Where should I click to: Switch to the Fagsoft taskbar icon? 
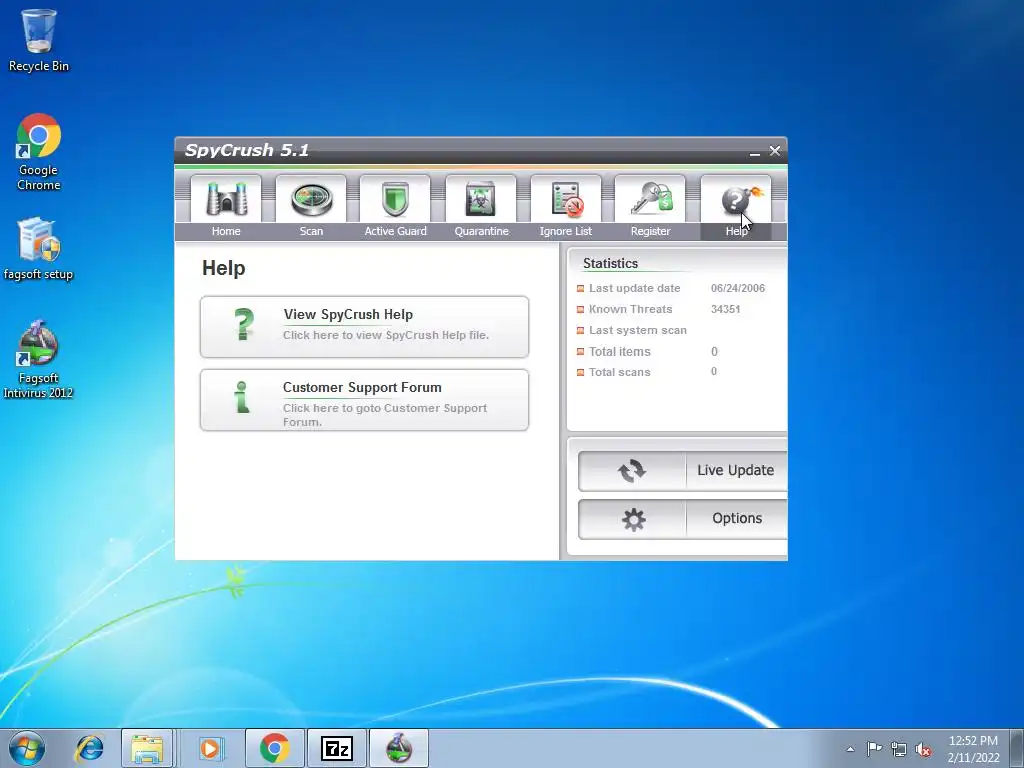(399, 748)
